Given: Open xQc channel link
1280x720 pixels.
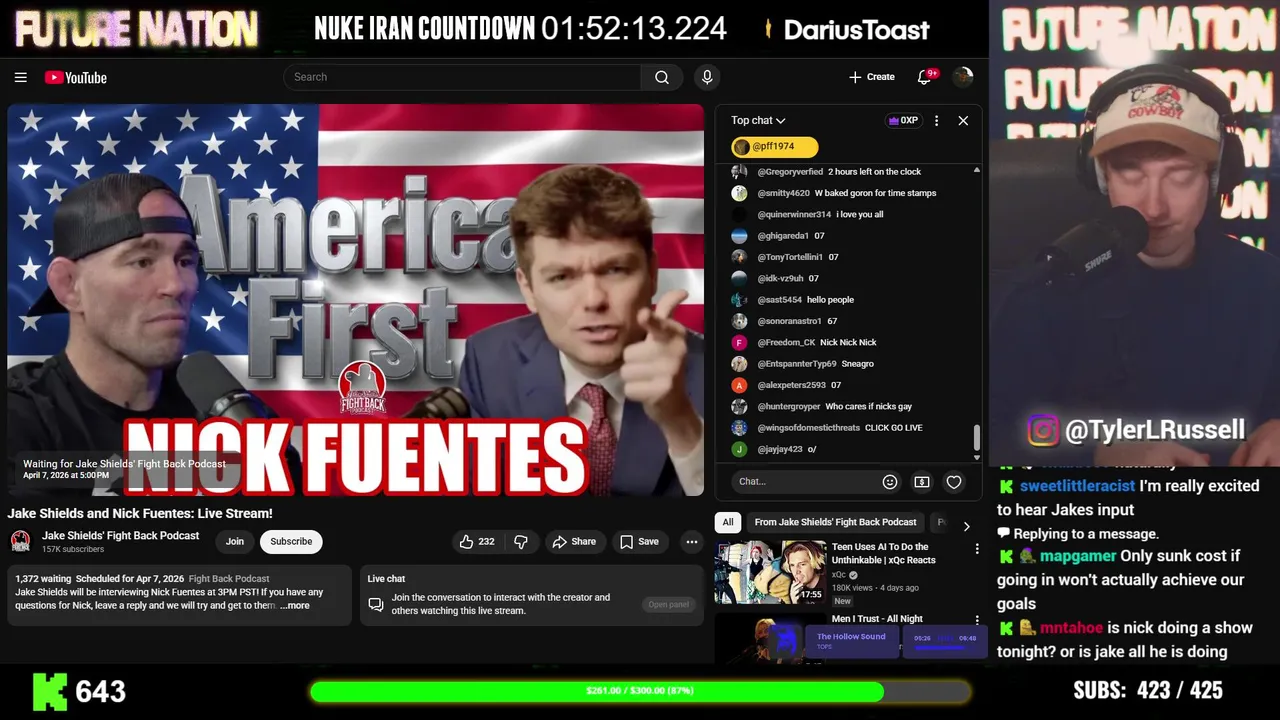Looking at the screenshot, I should tap(839, 575).
